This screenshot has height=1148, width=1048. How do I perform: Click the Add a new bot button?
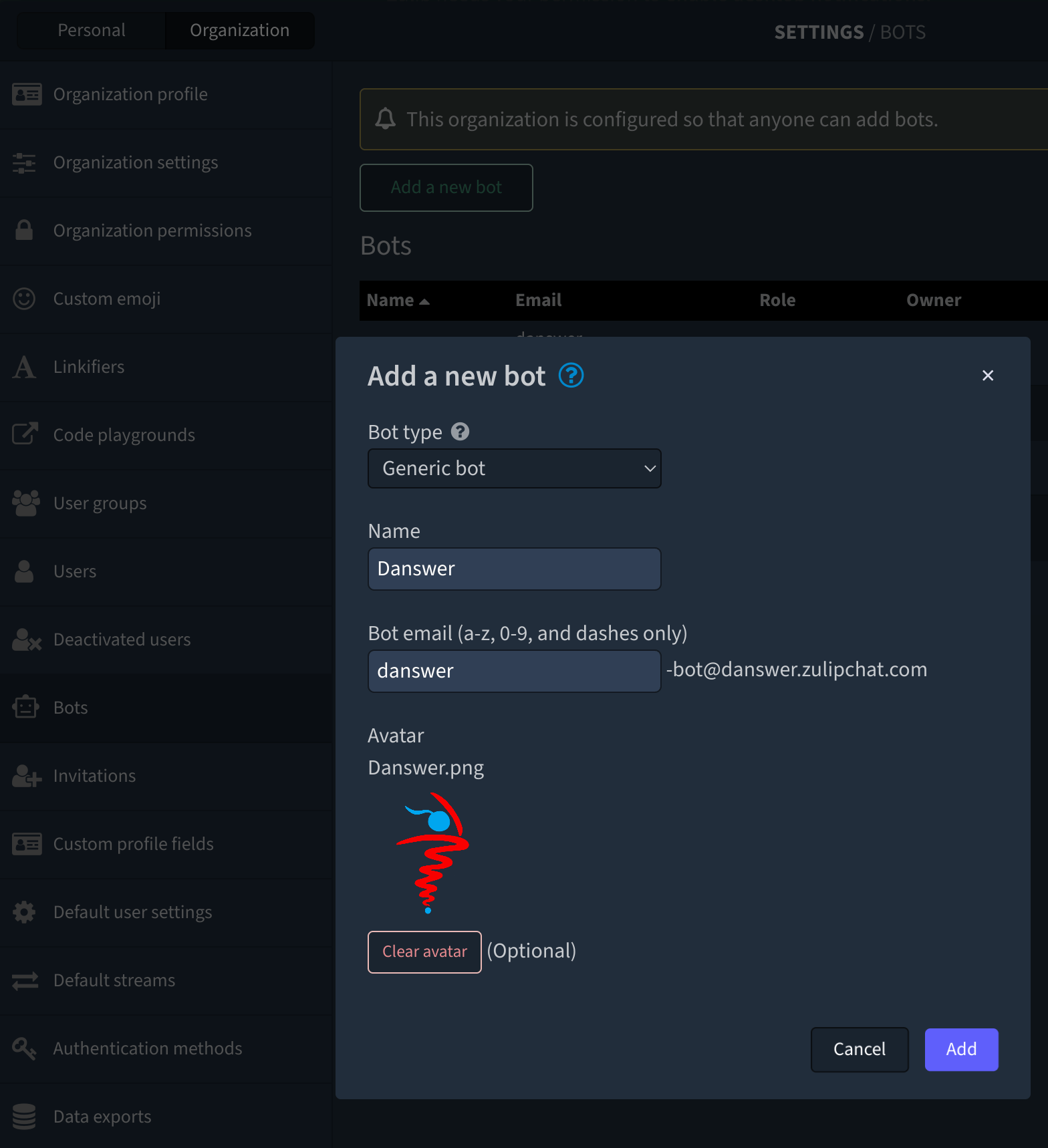[x=446, y=188]
